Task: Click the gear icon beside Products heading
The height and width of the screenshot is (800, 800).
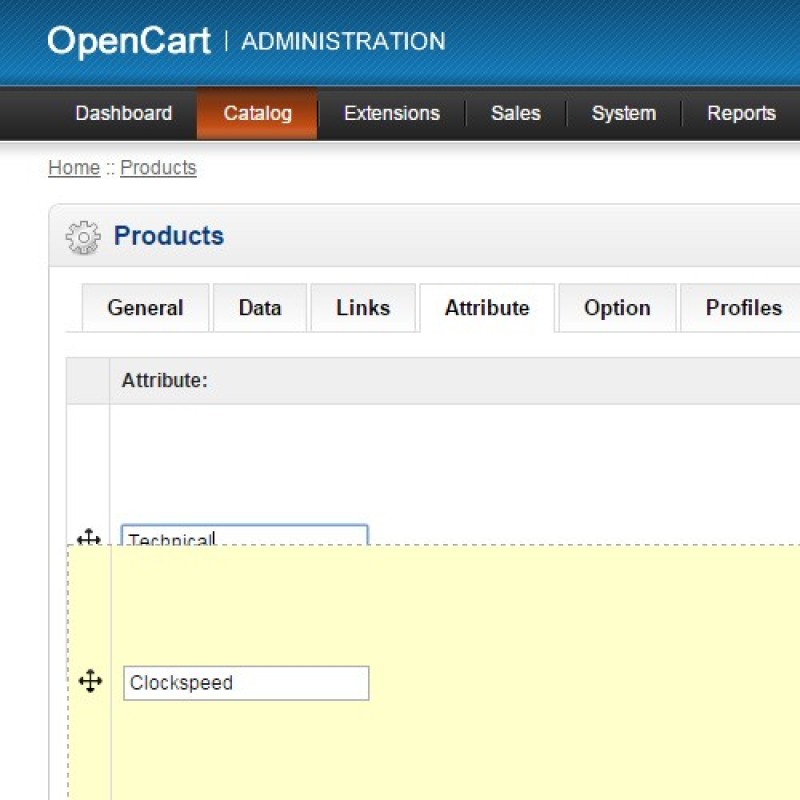Action: (x=82, y=237)
